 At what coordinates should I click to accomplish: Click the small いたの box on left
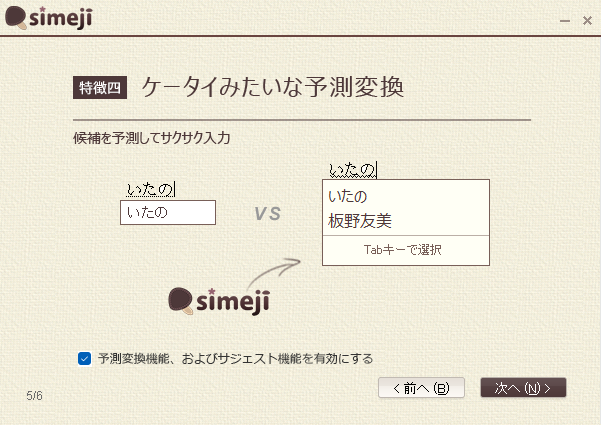(167, 212)
